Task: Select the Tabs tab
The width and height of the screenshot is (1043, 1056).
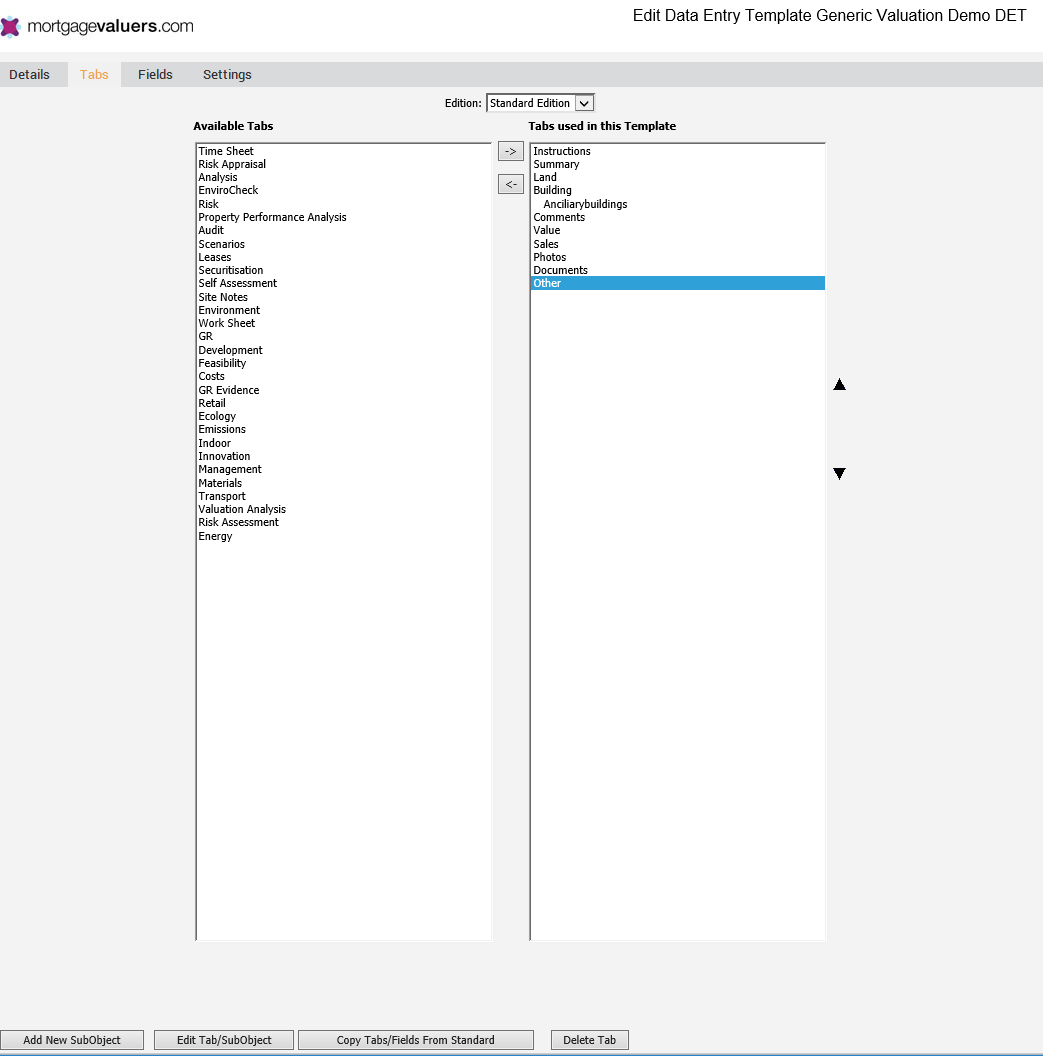Action: pyautogui.click(x=94, y=75)
